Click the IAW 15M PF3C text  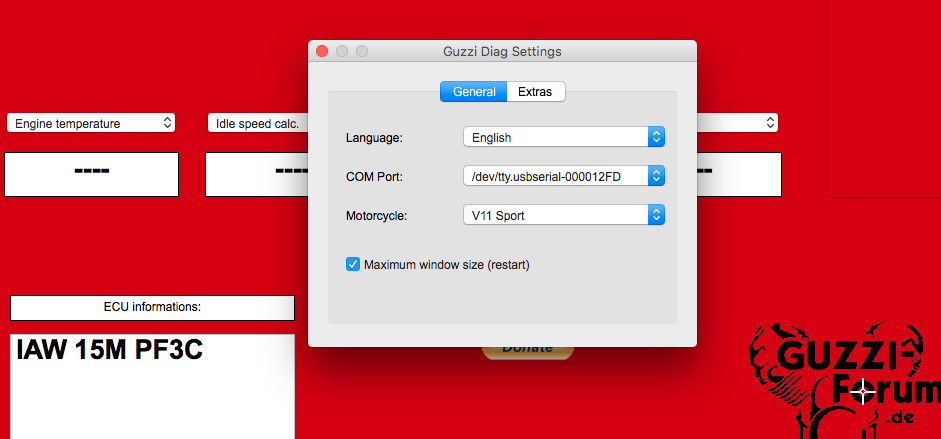(109, 350)
